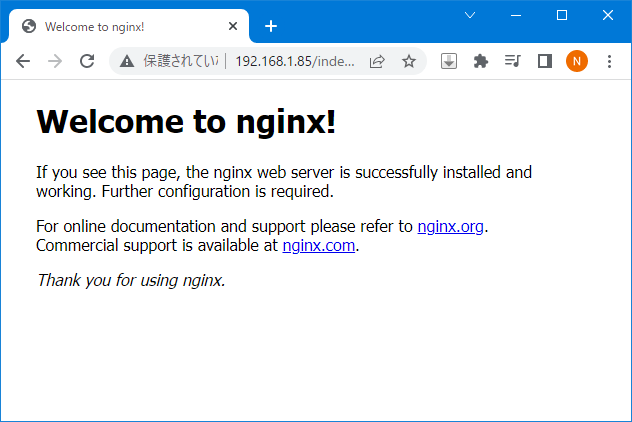This screenshot has height=422, width=632.
Task: Maximize the browser window
Action: pyautogui.click(x=562, y=15)
